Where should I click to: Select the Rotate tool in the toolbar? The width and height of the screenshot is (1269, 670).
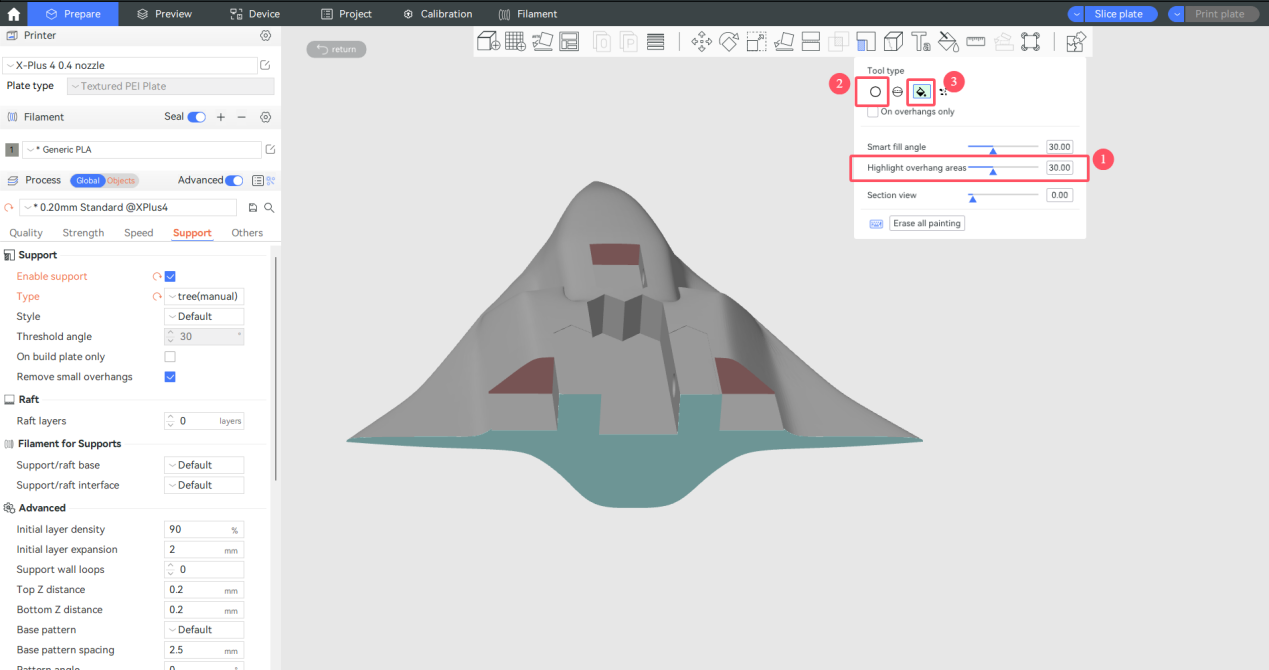tap(729, 41)
